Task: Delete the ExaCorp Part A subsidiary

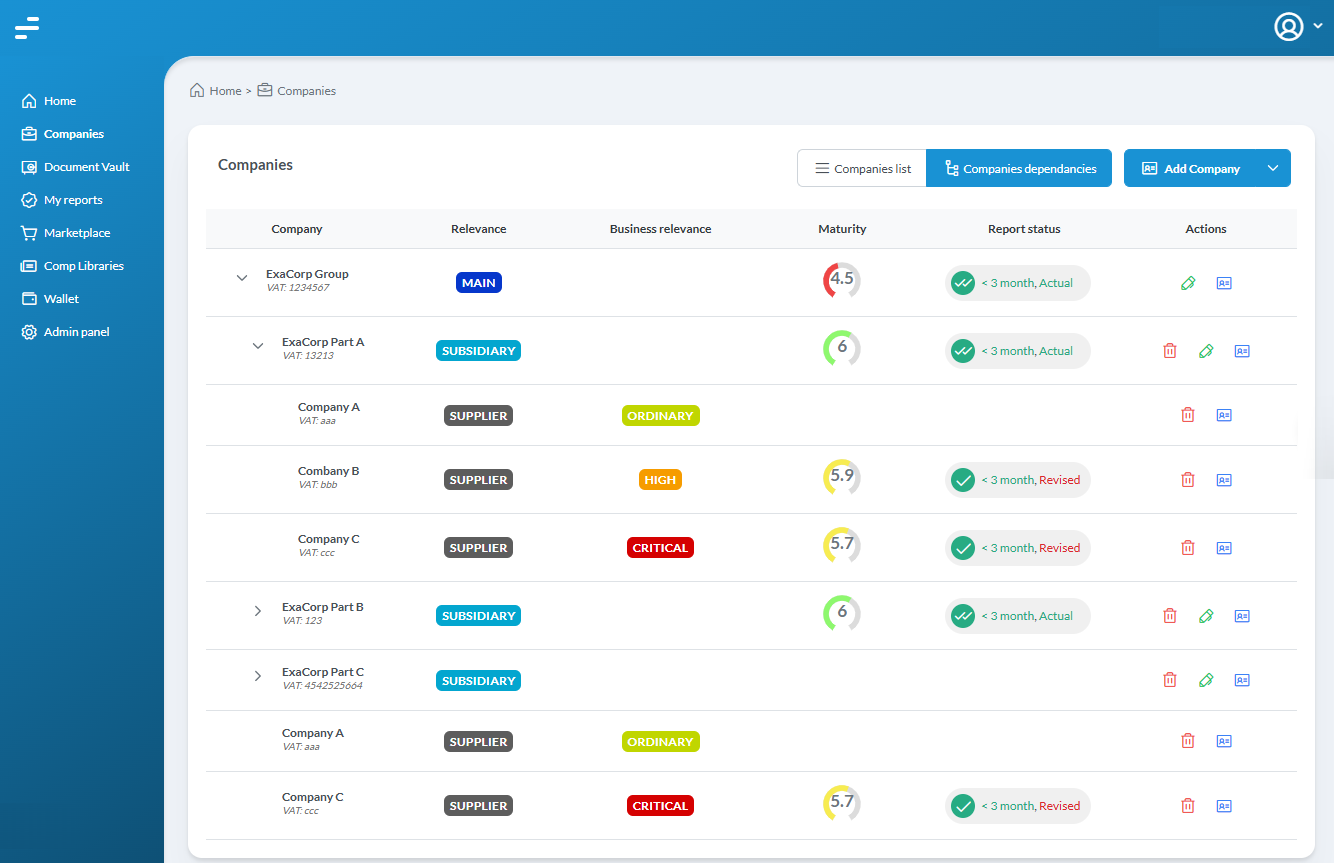Action: pyautogui.click(x=1169, y=351)
